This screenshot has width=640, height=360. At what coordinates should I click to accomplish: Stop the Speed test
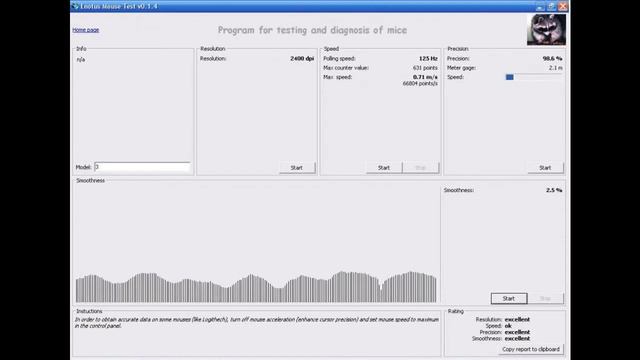[x=421, y=168]
